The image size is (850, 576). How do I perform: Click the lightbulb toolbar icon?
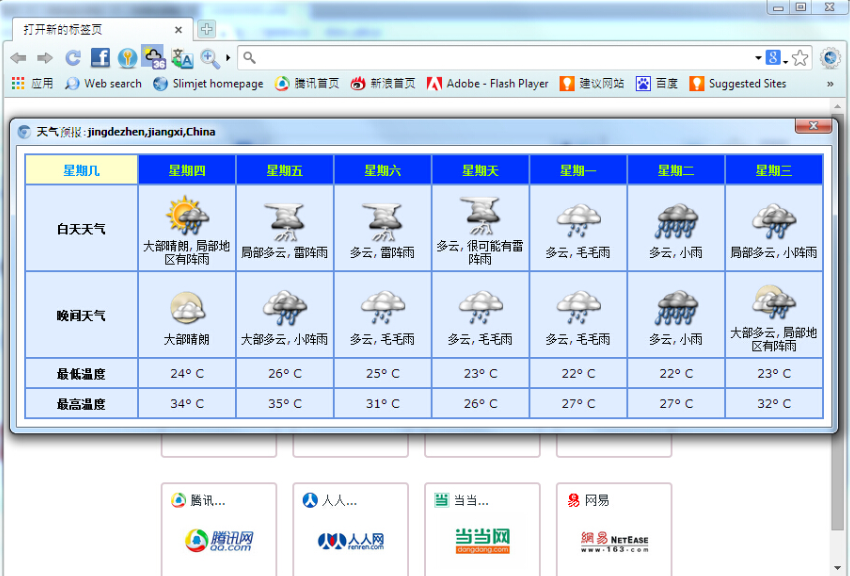click(x=127, y=58)
